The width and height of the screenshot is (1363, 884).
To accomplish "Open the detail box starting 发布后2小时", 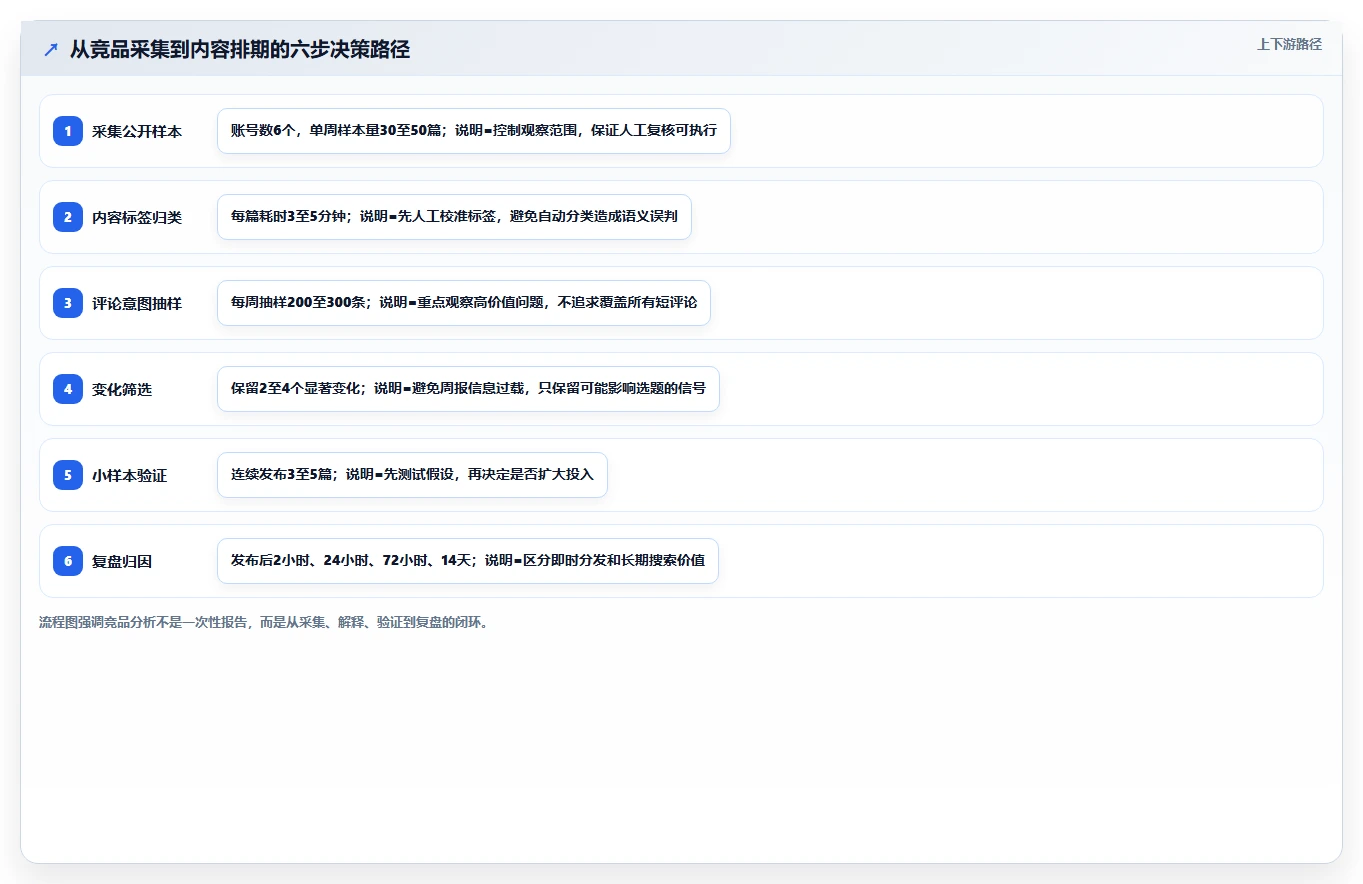I will (468, 561).
